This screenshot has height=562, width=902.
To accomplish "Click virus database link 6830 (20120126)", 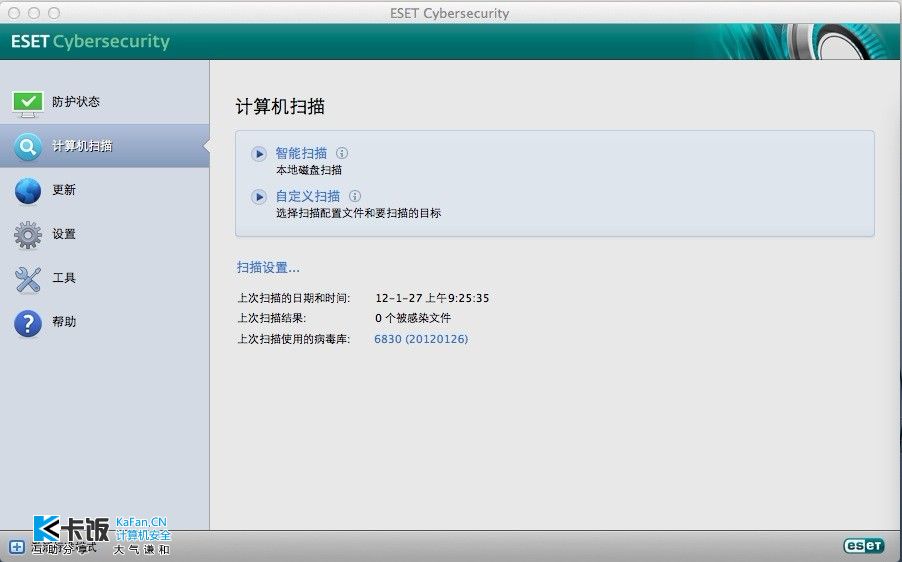I will pyautogui.click(x=421, y=339).
